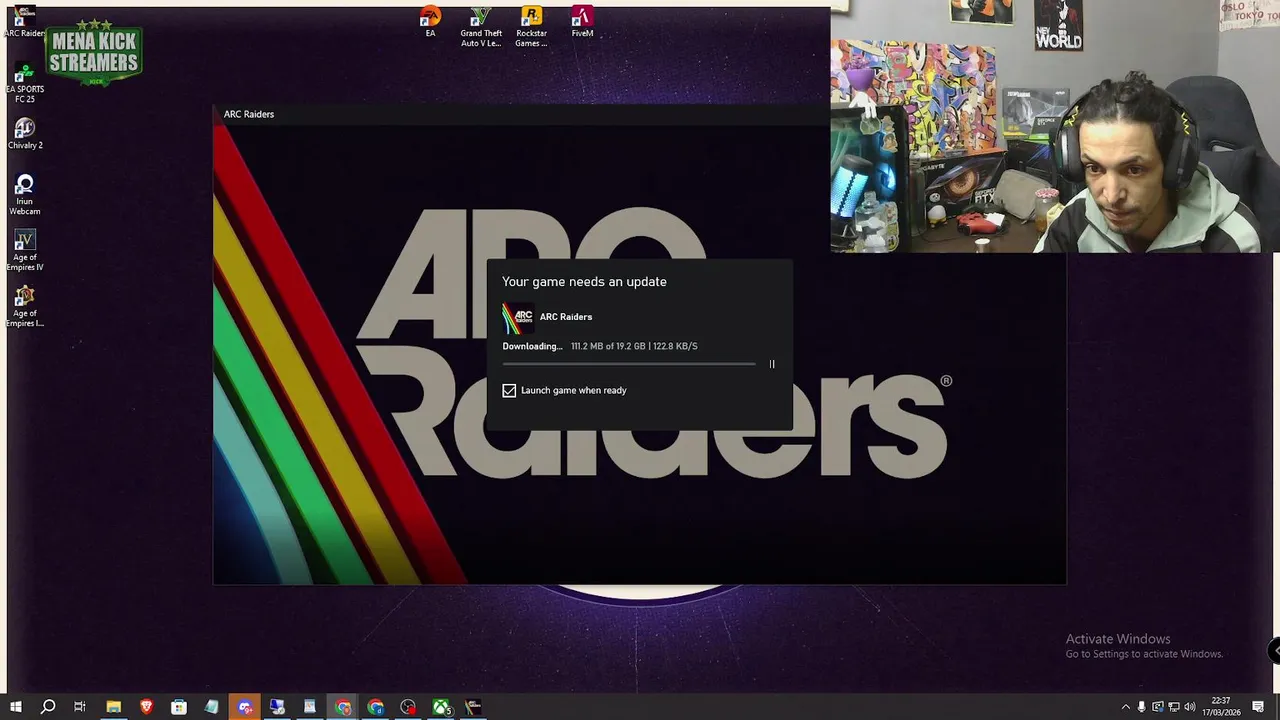This screenshot has height=720, width=1280.
Task: Switch to ARC Raiders taskbar icon
Action: (x=473, y=707)
